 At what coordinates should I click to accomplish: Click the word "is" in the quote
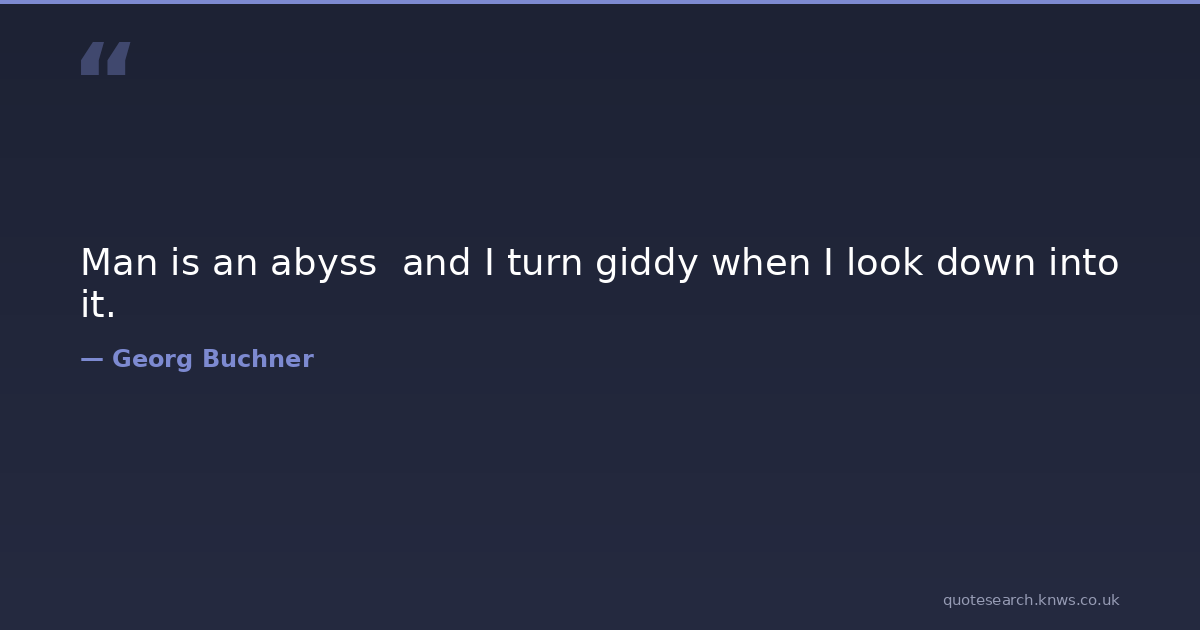point(184,264)
